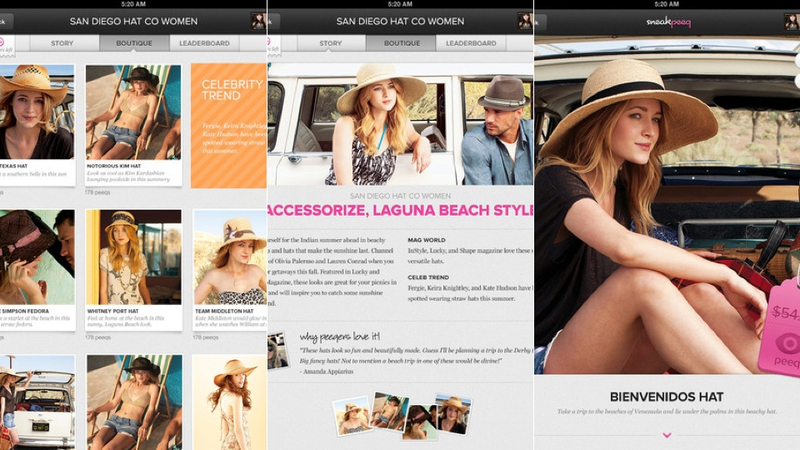Switch to Story tab on Boutique screen
The width and height of the screenshot is (800, 450).
pyautogui.click(x=62, y=43)
